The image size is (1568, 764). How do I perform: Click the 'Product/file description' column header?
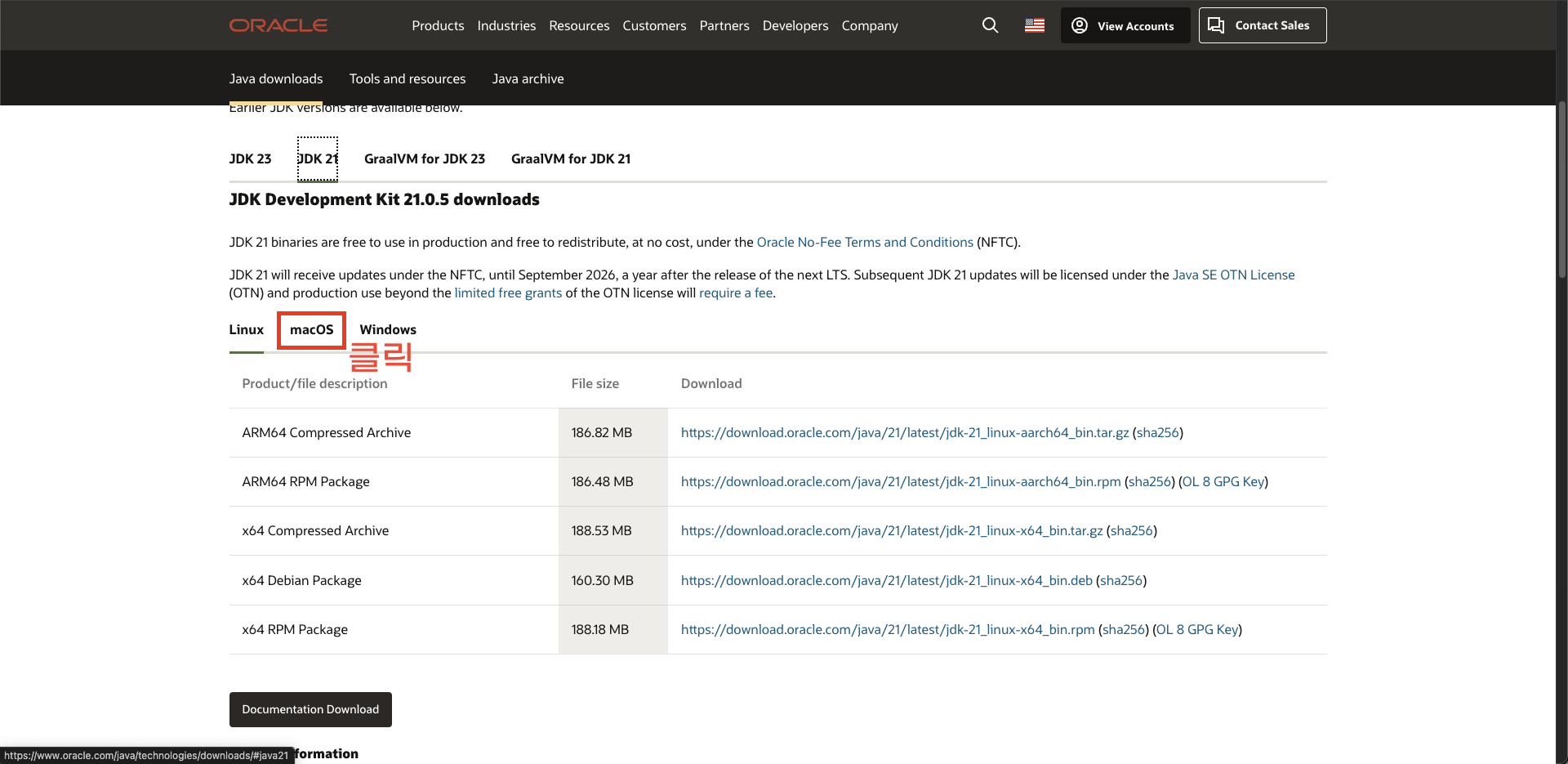click(314, 383)
